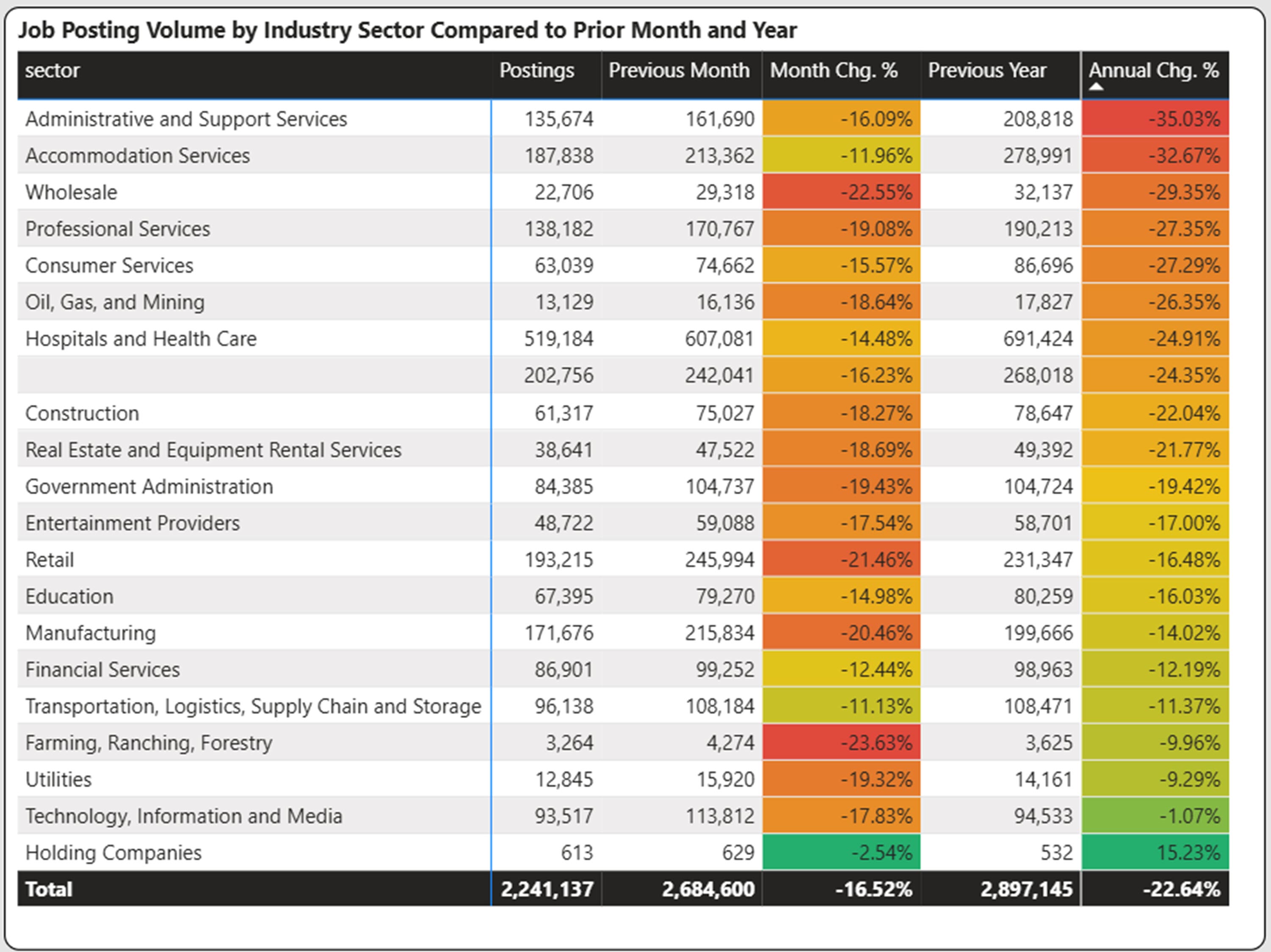Click the chart title text
The height and width of the screenshot is (952, 1271).
pyautogui.click(x=407, y=30)
